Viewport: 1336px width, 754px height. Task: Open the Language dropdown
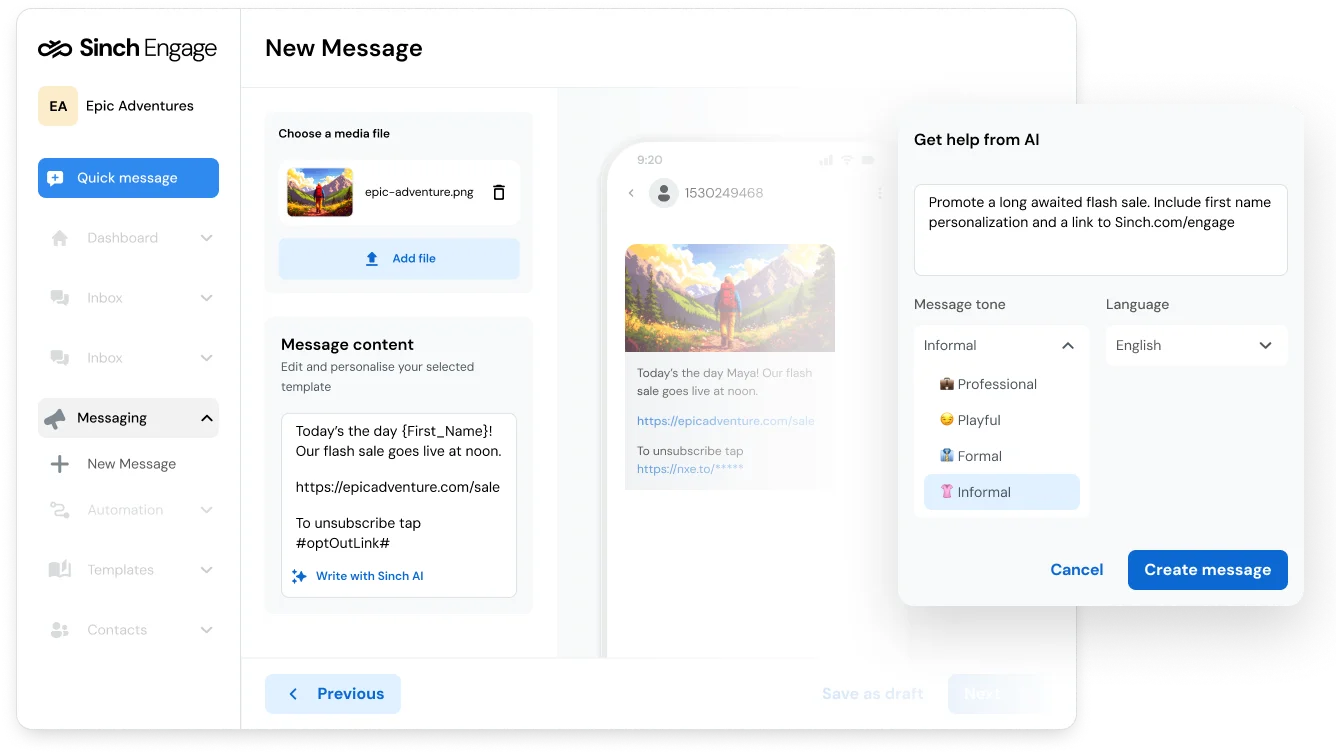click(x=1196, y=344)
